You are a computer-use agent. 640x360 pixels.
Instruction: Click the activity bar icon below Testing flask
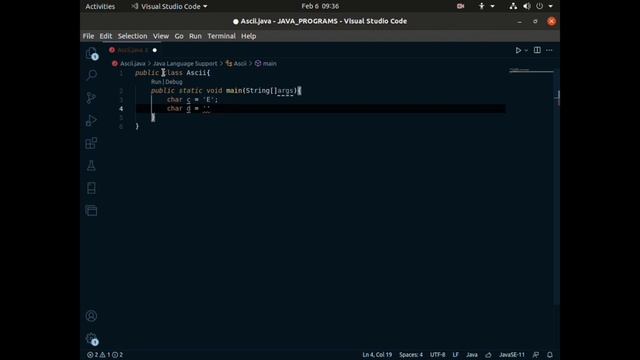click(91, 188)
